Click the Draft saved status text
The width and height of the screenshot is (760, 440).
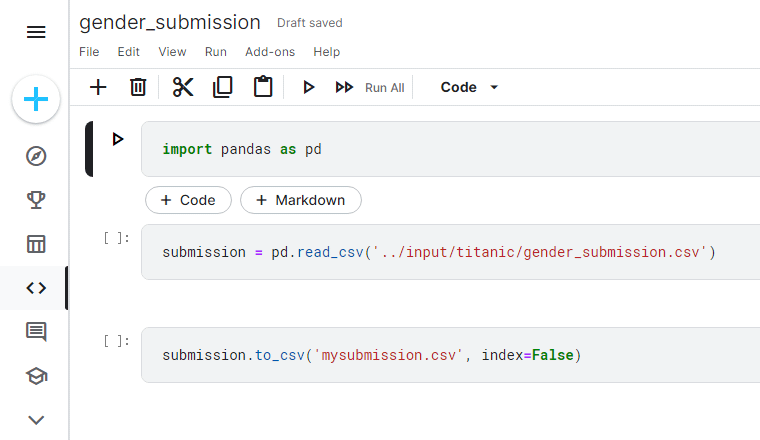pos(310,23)
